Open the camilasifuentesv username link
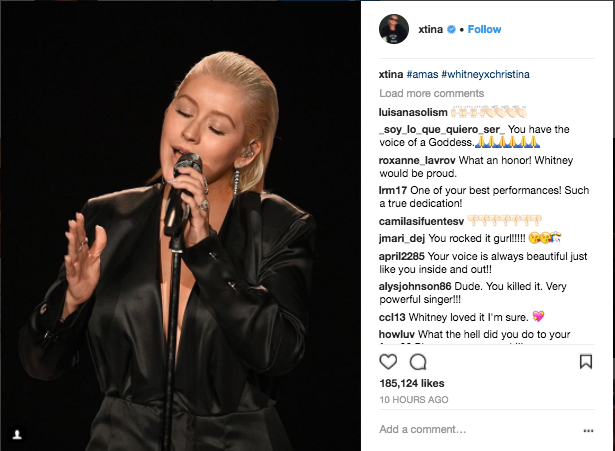615x451 pixels. (x=421, y=221)
